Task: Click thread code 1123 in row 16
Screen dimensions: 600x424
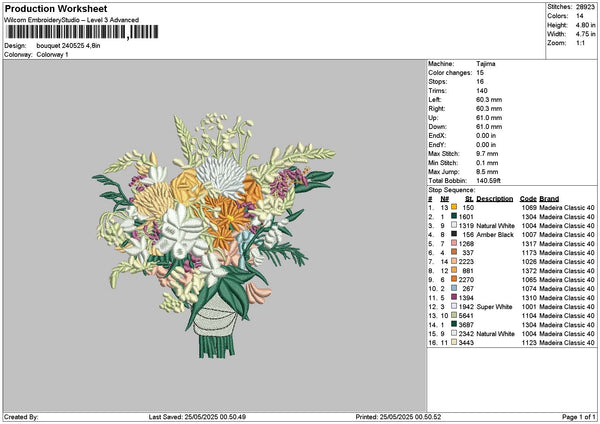Action: (x=529, y=342)
